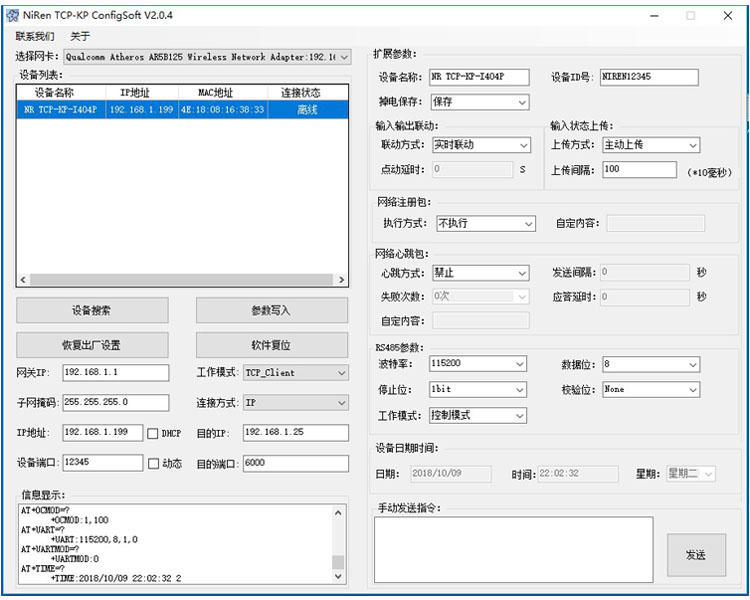This screenshot has height=600, width=750.
Task: Close the ConfigSoft window
Action: click(x=728, y=16)
